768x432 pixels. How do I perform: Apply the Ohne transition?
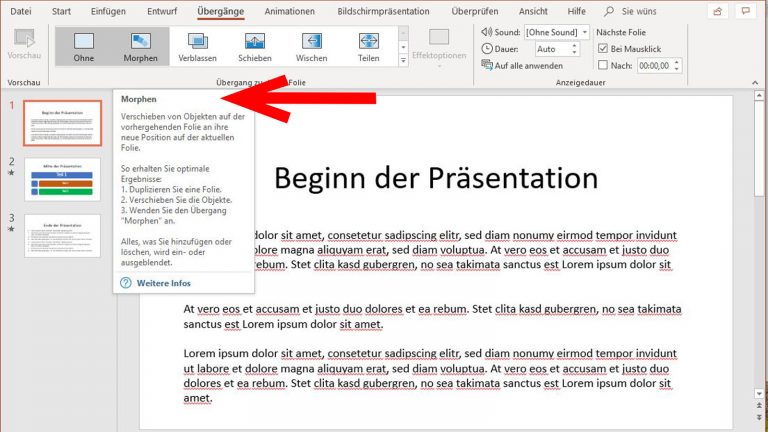click(x=84, y=47)
